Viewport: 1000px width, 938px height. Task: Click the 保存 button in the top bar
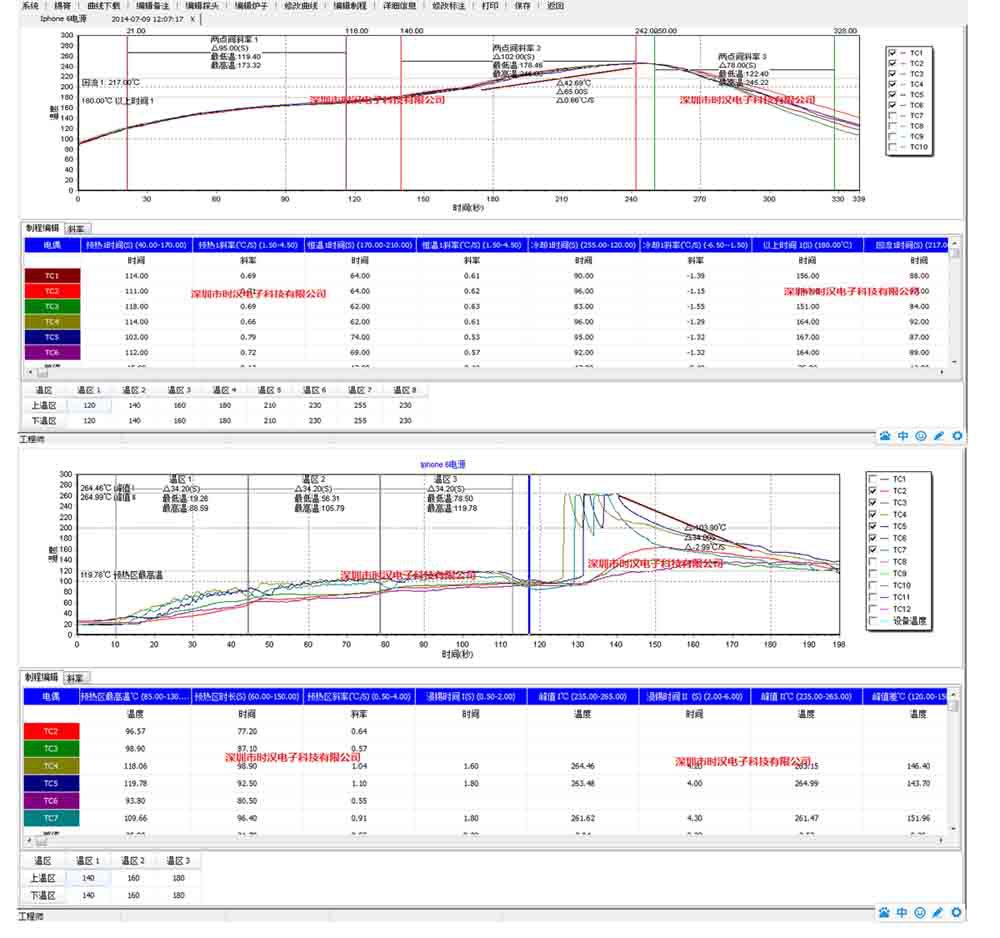click(x=522, y=5)
